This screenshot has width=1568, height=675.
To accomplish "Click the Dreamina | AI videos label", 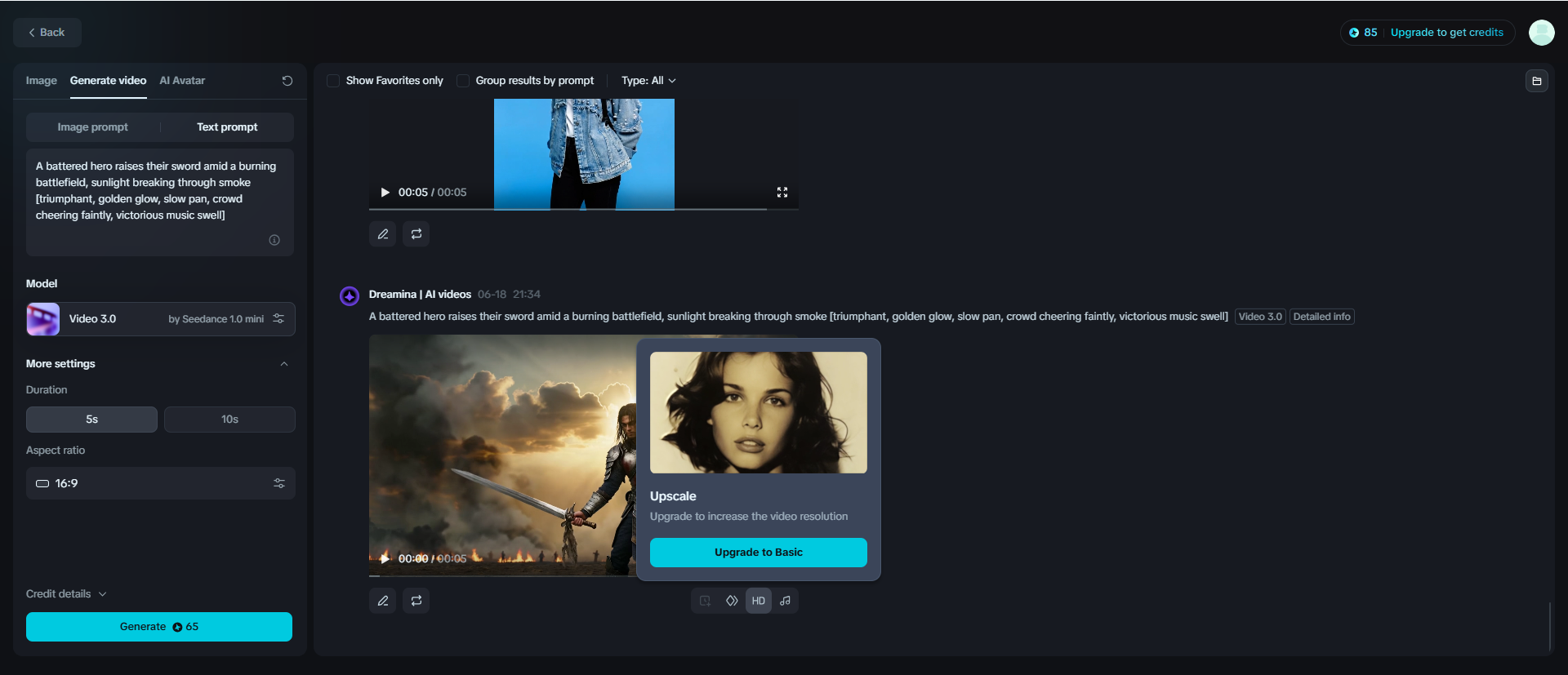I will (x=420, y=295).
